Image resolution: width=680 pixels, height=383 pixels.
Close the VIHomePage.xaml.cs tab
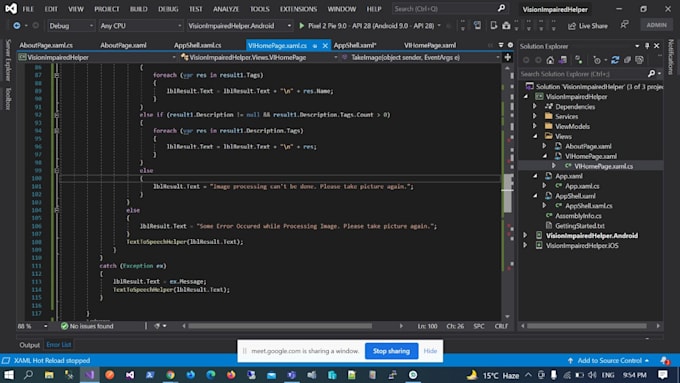coord(325,46)
